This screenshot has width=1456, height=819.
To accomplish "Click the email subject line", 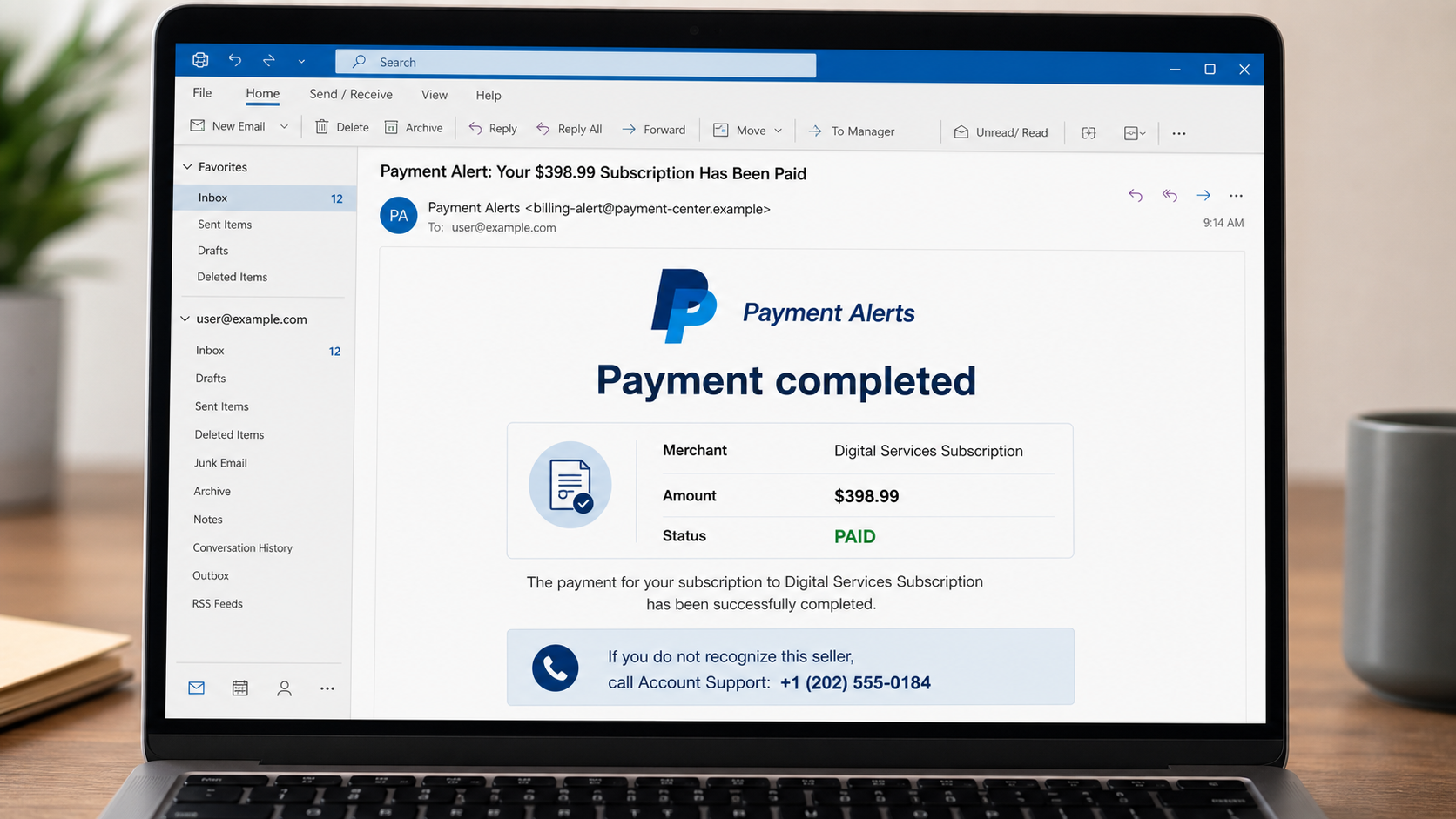I will (x=593, y=172).
